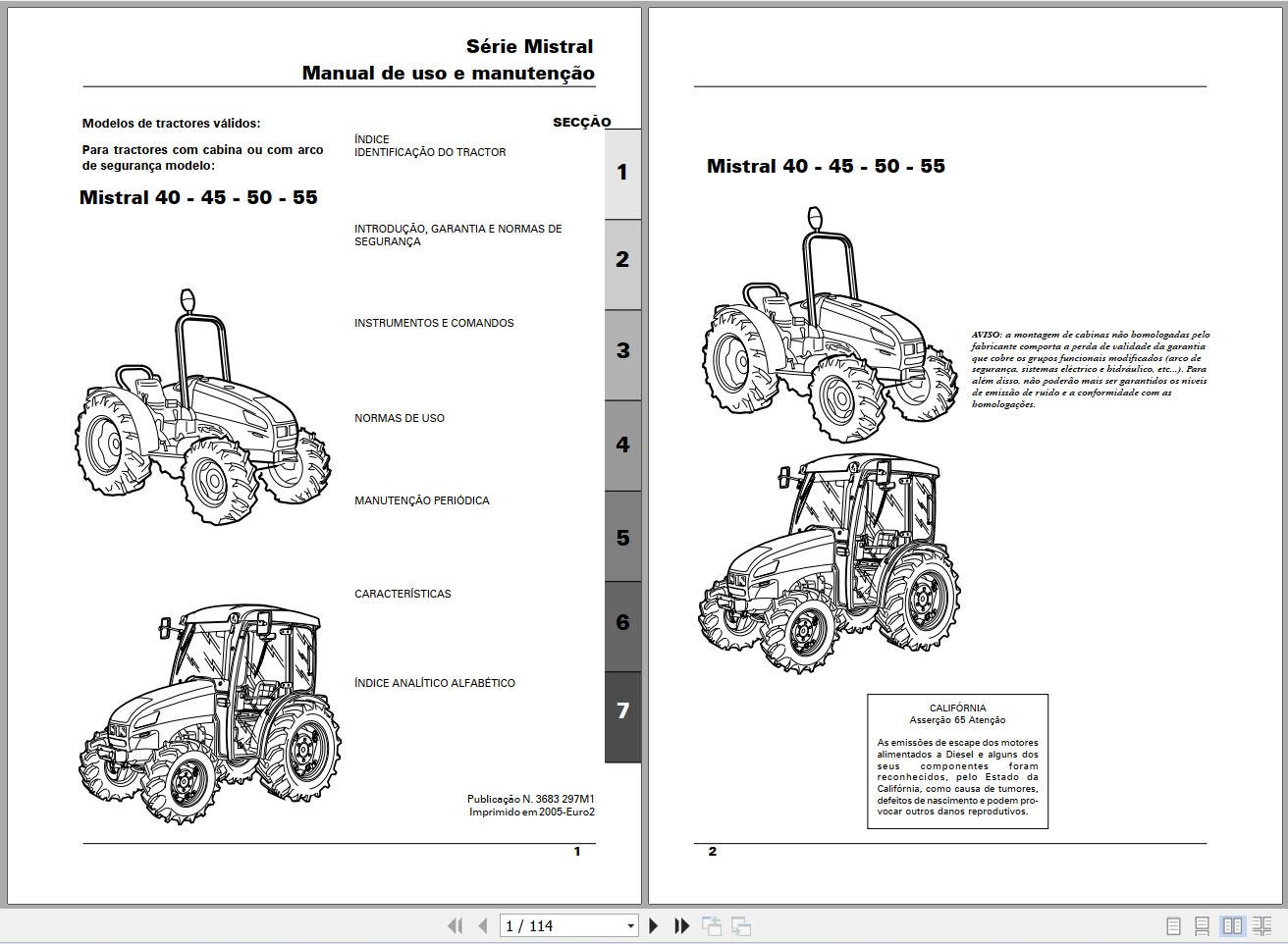This screenshot has width=1288, height=944.
Task: Click the next view icon
Action: tap(741, 925)
